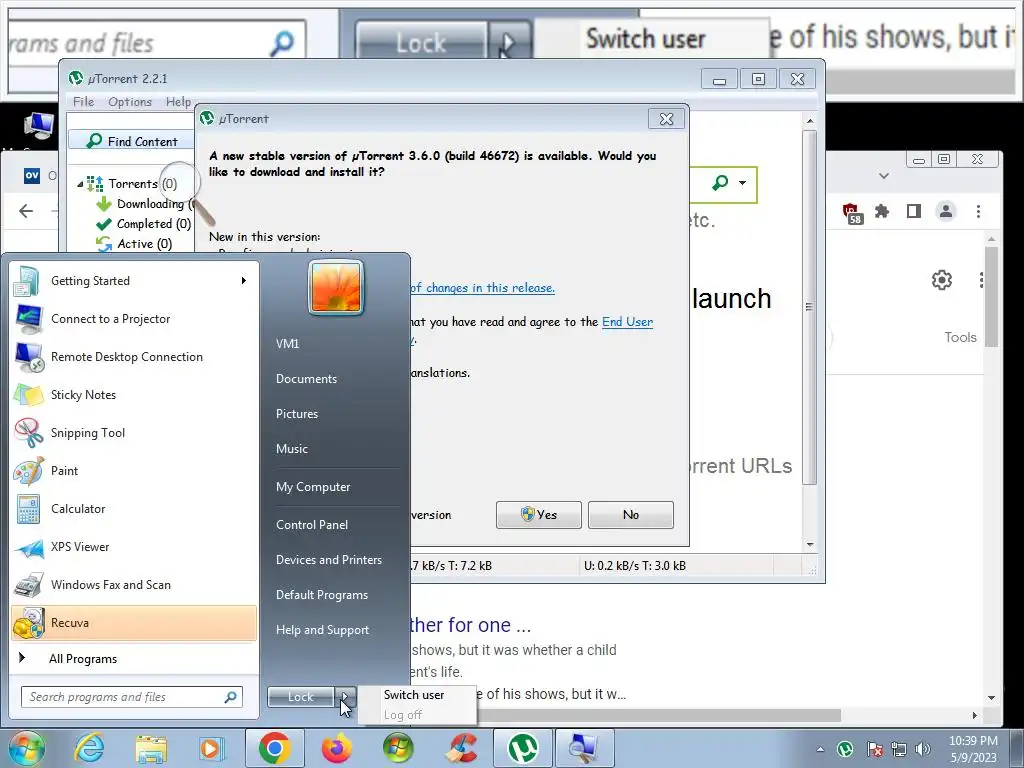This screenshot has width=1024, height=768.
Task: Launch Recuva from Start menu
Action: click(134, 622)
